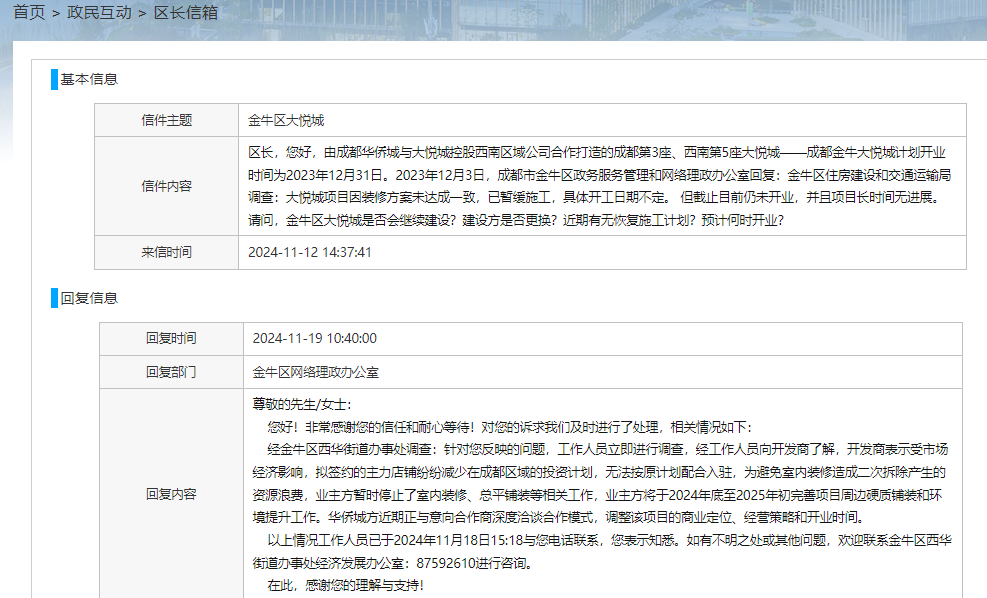Screen dimensions: 987x598
Task: Highlight the subject text 金牛区大悦城
Action: click(x=285, y=120)
